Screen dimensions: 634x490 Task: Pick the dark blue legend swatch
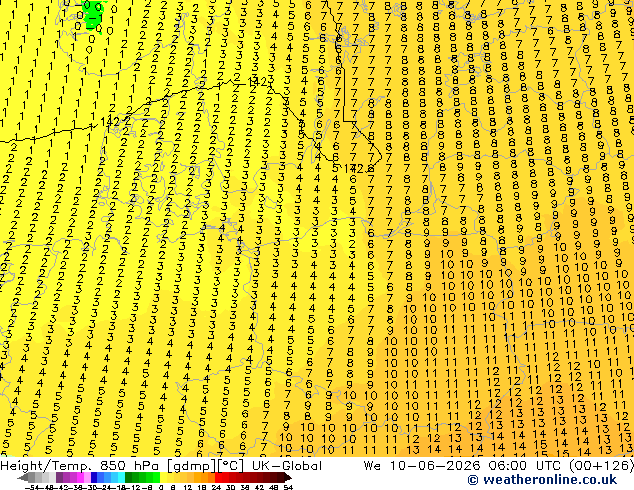pos(94,477)
